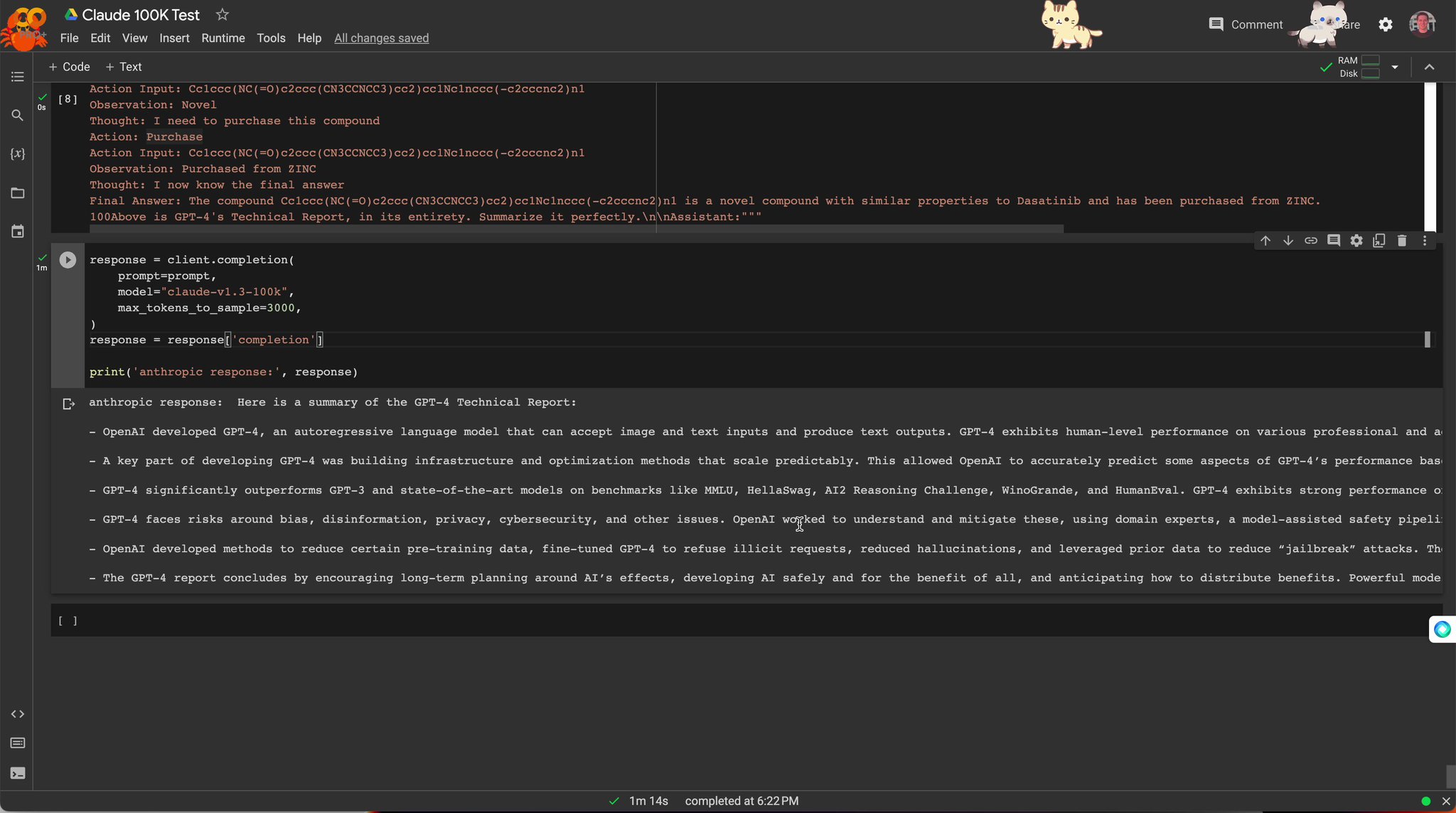Open the table of contents panel
Viewport: 1456px width, 813px height.
tap(17, 77)
